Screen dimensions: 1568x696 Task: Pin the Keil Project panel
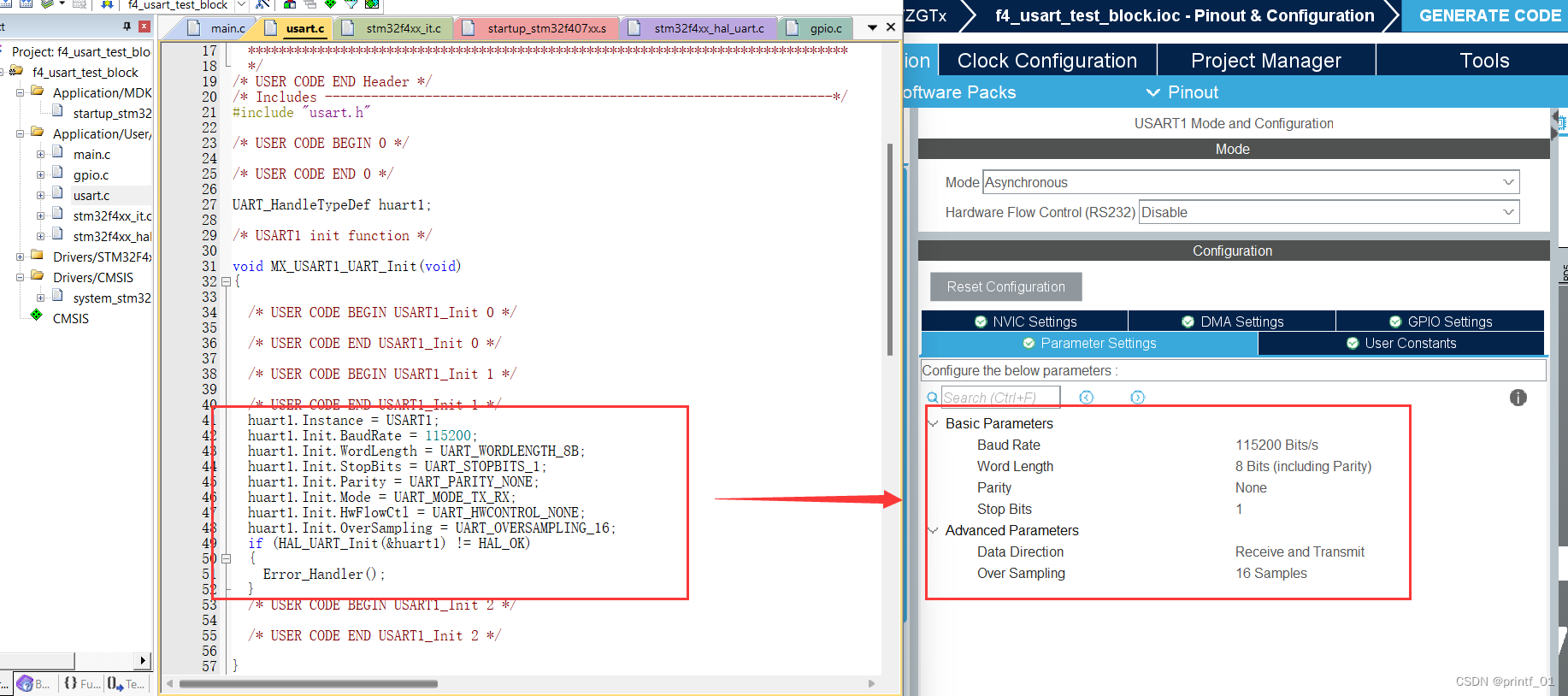pyautogui.click(x=127, y=27)
